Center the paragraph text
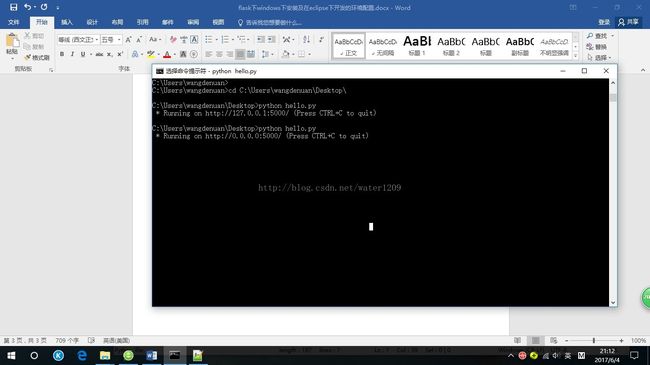 click(219, 54)
